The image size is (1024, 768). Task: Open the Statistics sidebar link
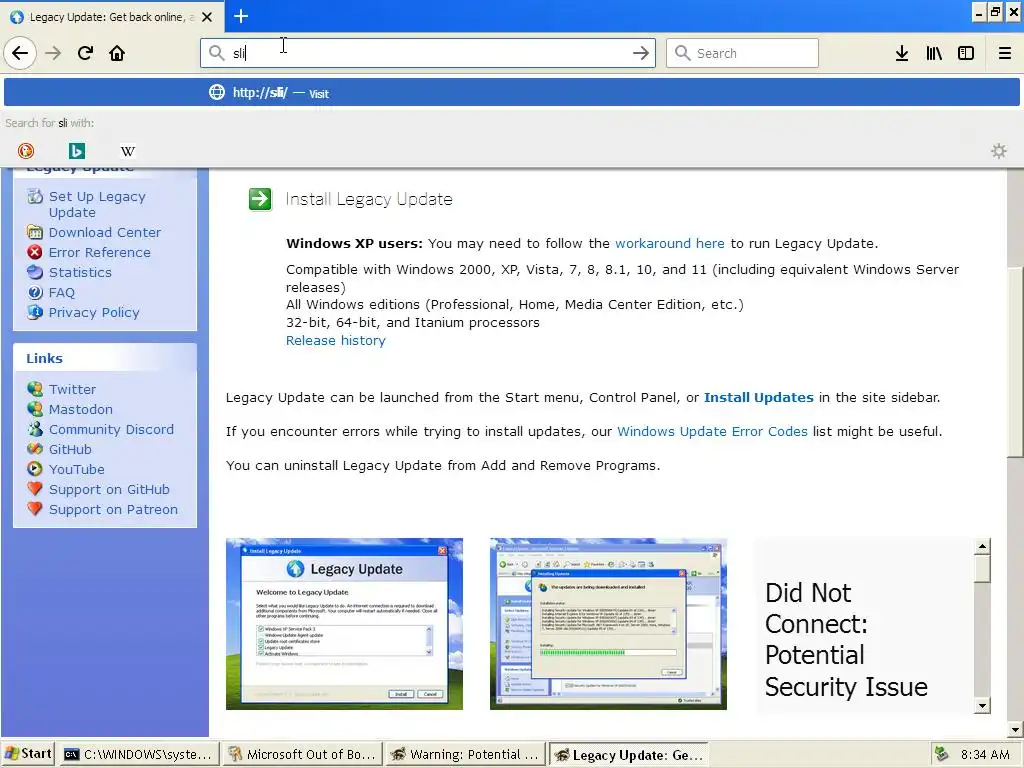tap(80, 272)
